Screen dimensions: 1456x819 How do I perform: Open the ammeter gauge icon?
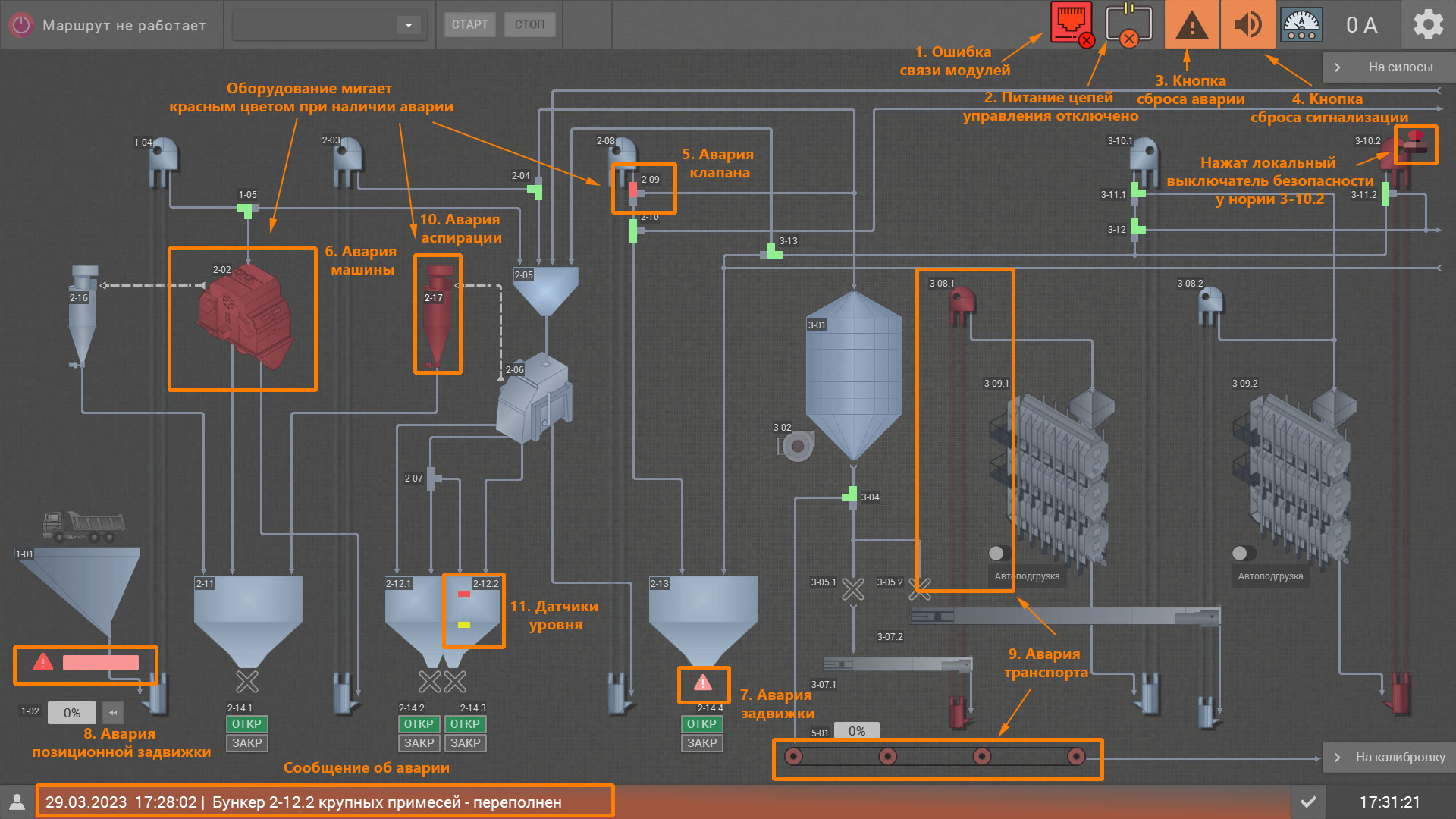tap(1301, 24)
